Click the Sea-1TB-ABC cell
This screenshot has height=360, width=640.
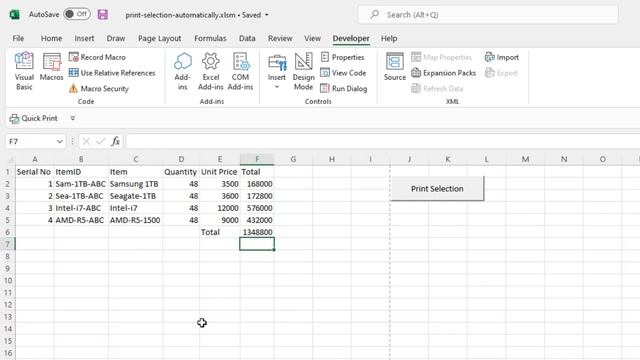81,196
